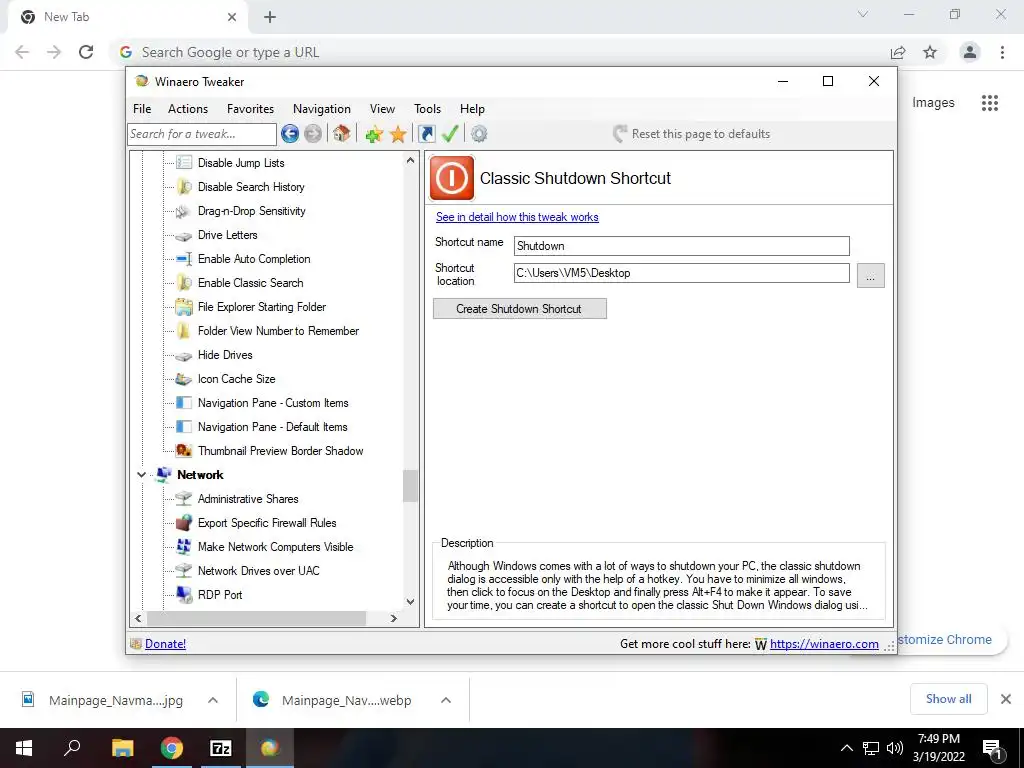Click the tree vertical scrollbar thumb

[x=410, y=487]
